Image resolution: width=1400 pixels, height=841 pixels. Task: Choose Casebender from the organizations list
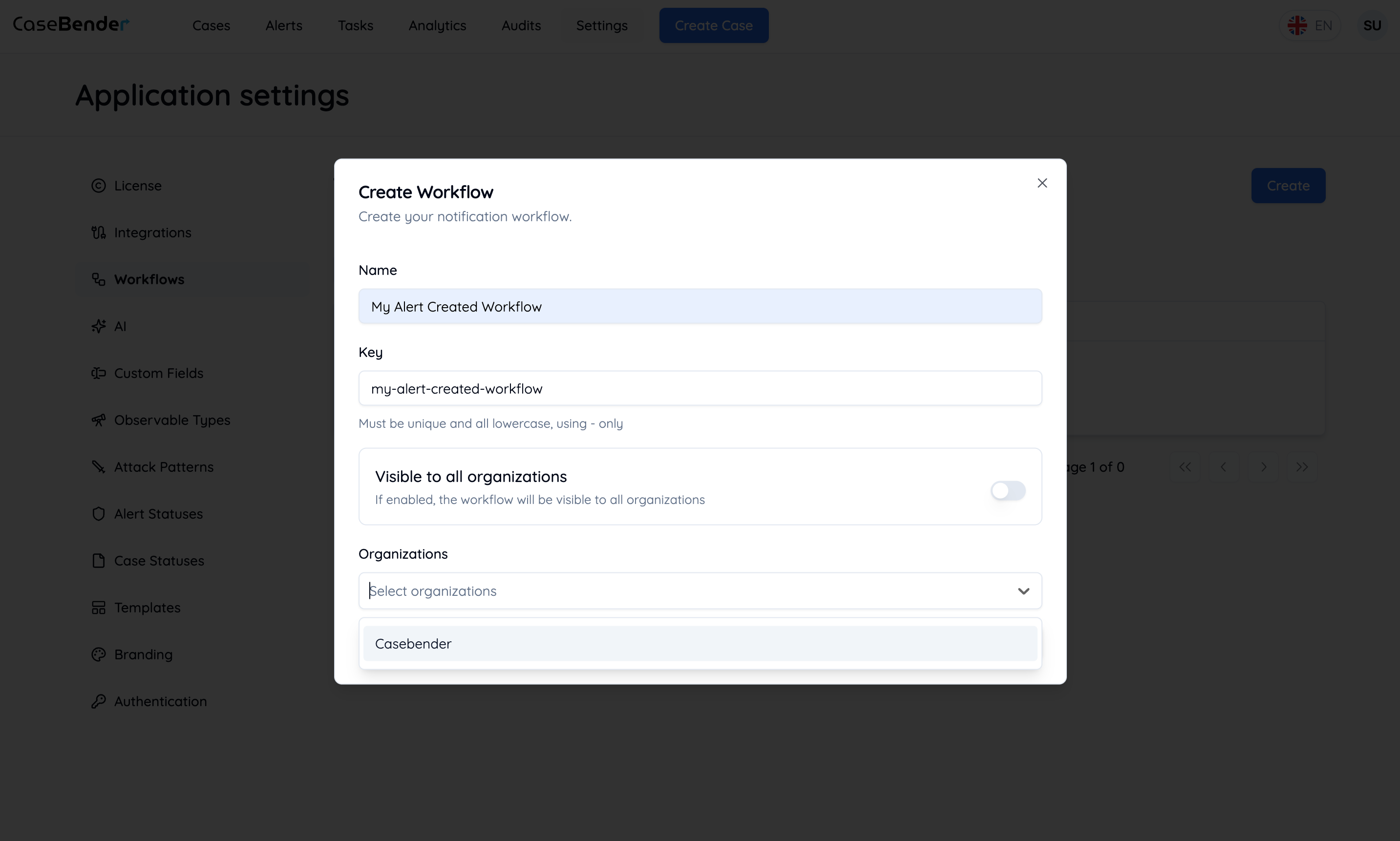(x=699, y=643)
